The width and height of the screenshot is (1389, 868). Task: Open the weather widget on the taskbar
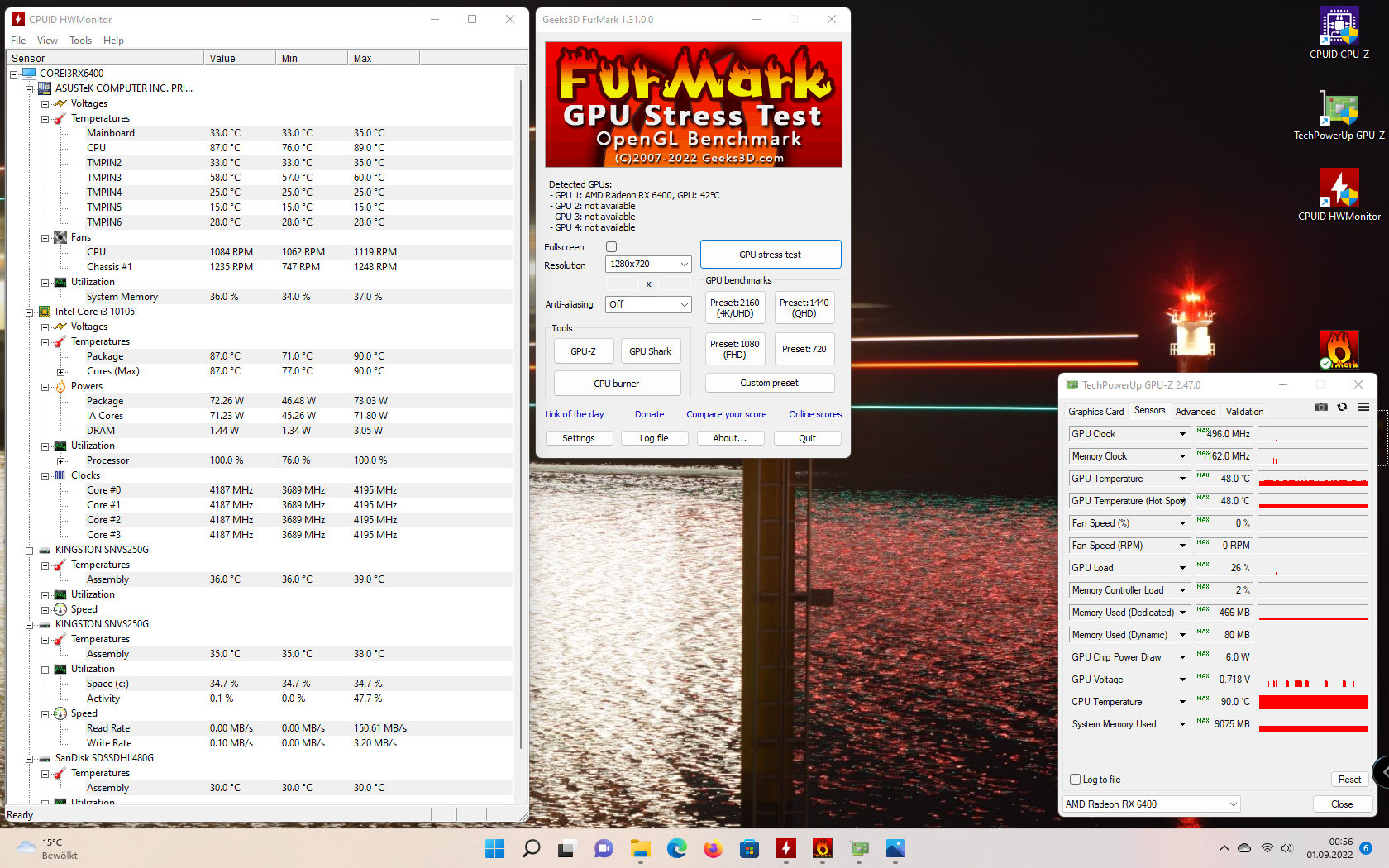point(48,849)
